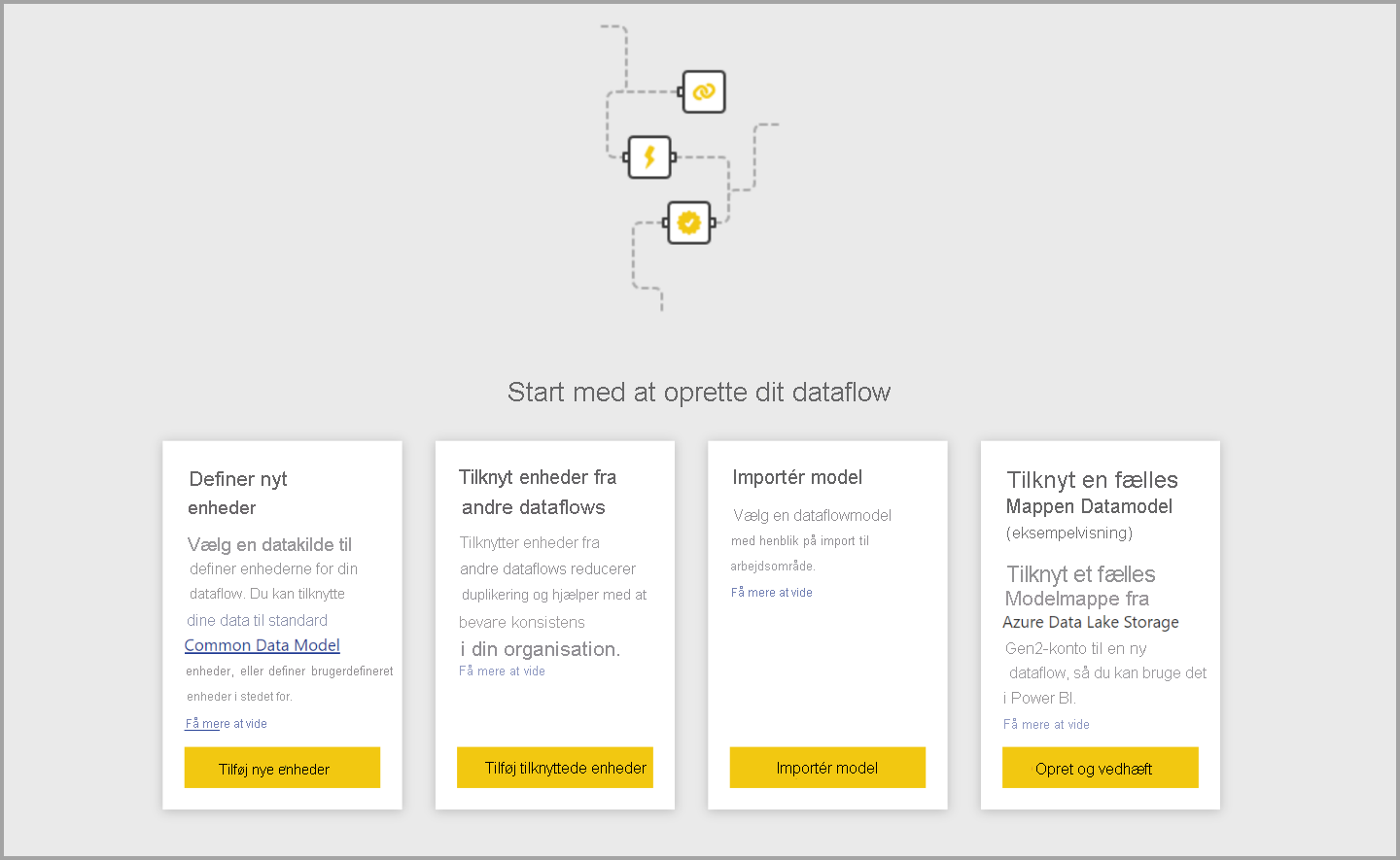Open the Common Data Model link
This screenshot has width=1400, height=860.
[x=262, y=645]
